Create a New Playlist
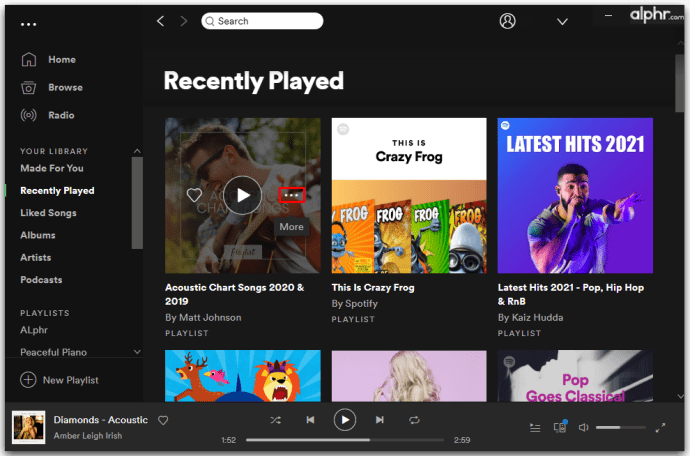 (70, 380)
